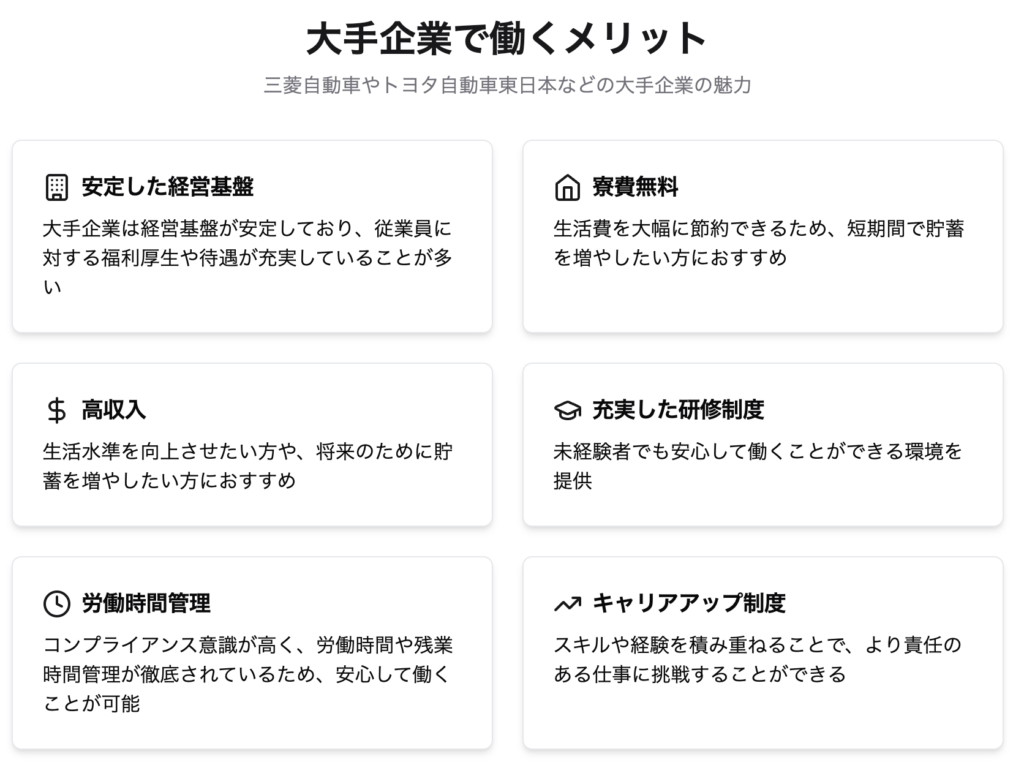Select the 寮費無料 card heading
Image resolution: width=1024 pixels, height=773 pixels.
[x=636, y=187]
